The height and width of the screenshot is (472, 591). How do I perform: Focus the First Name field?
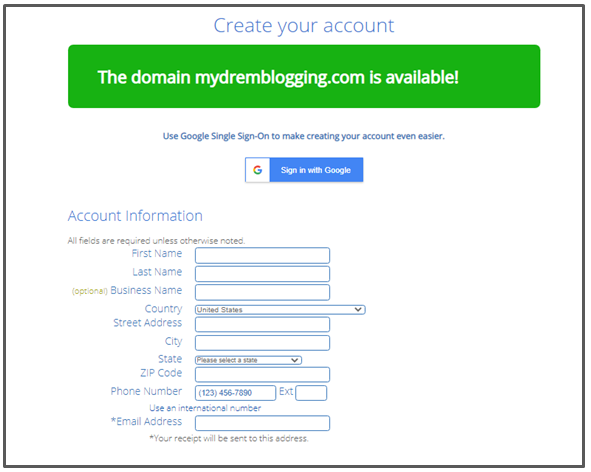coord(262,255)
